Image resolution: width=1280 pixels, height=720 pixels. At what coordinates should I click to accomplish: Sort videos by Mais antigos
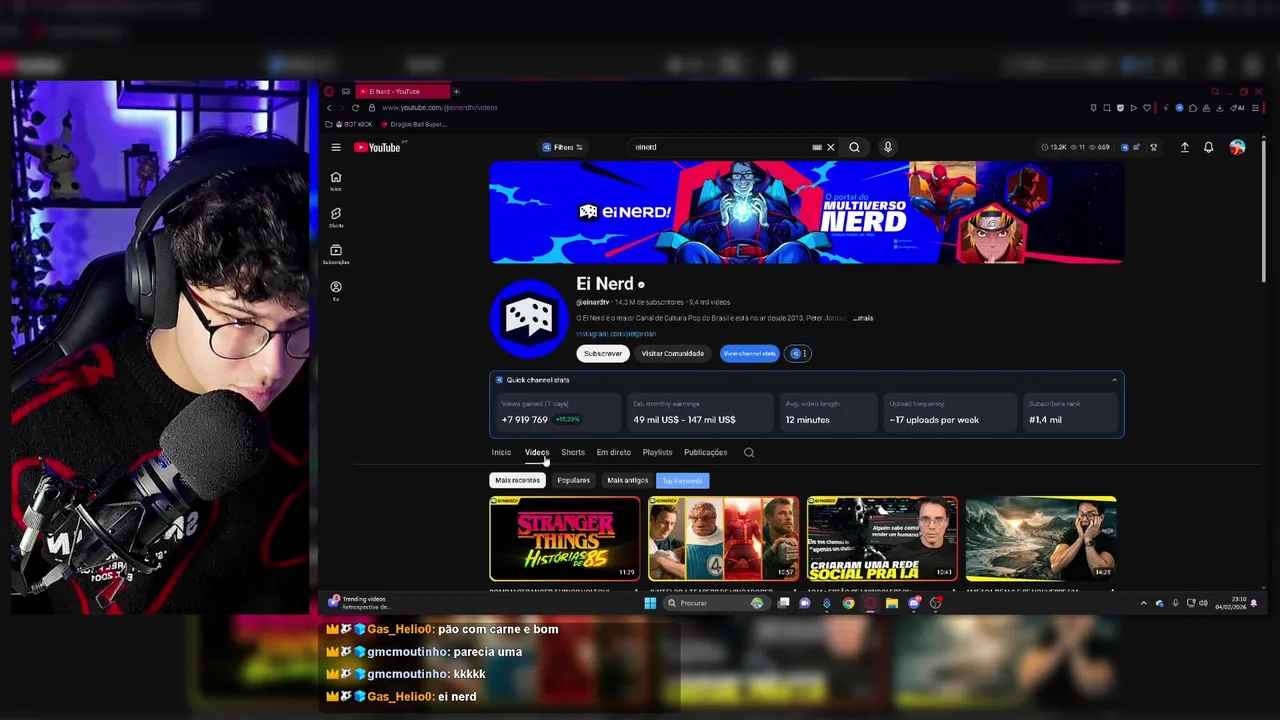click(x=628, y=480)
